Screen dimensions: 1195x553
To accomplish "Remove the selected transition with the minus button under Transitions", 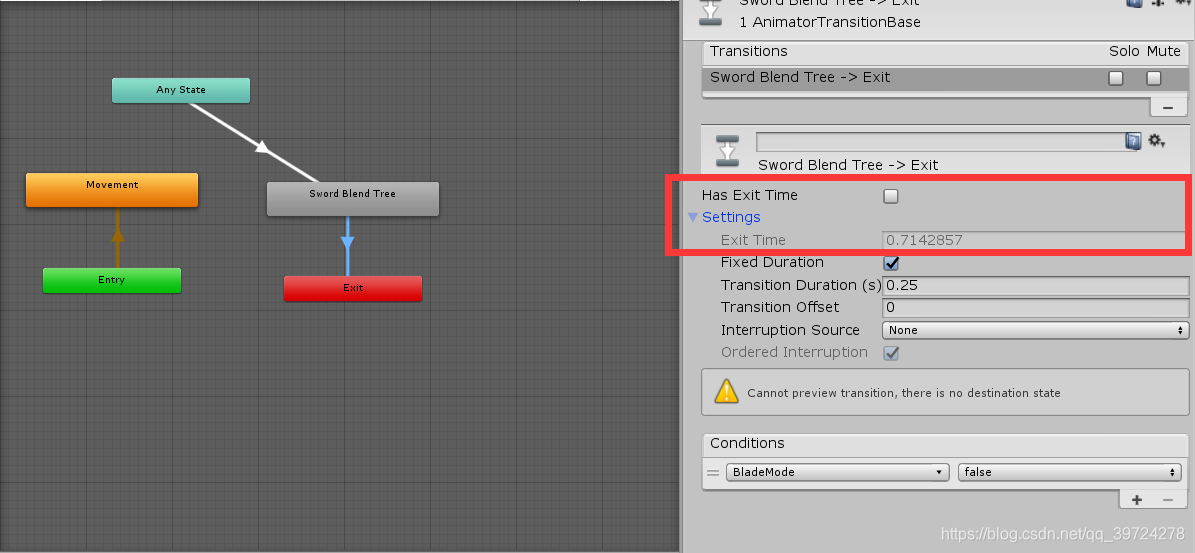I will point(1167,106).
